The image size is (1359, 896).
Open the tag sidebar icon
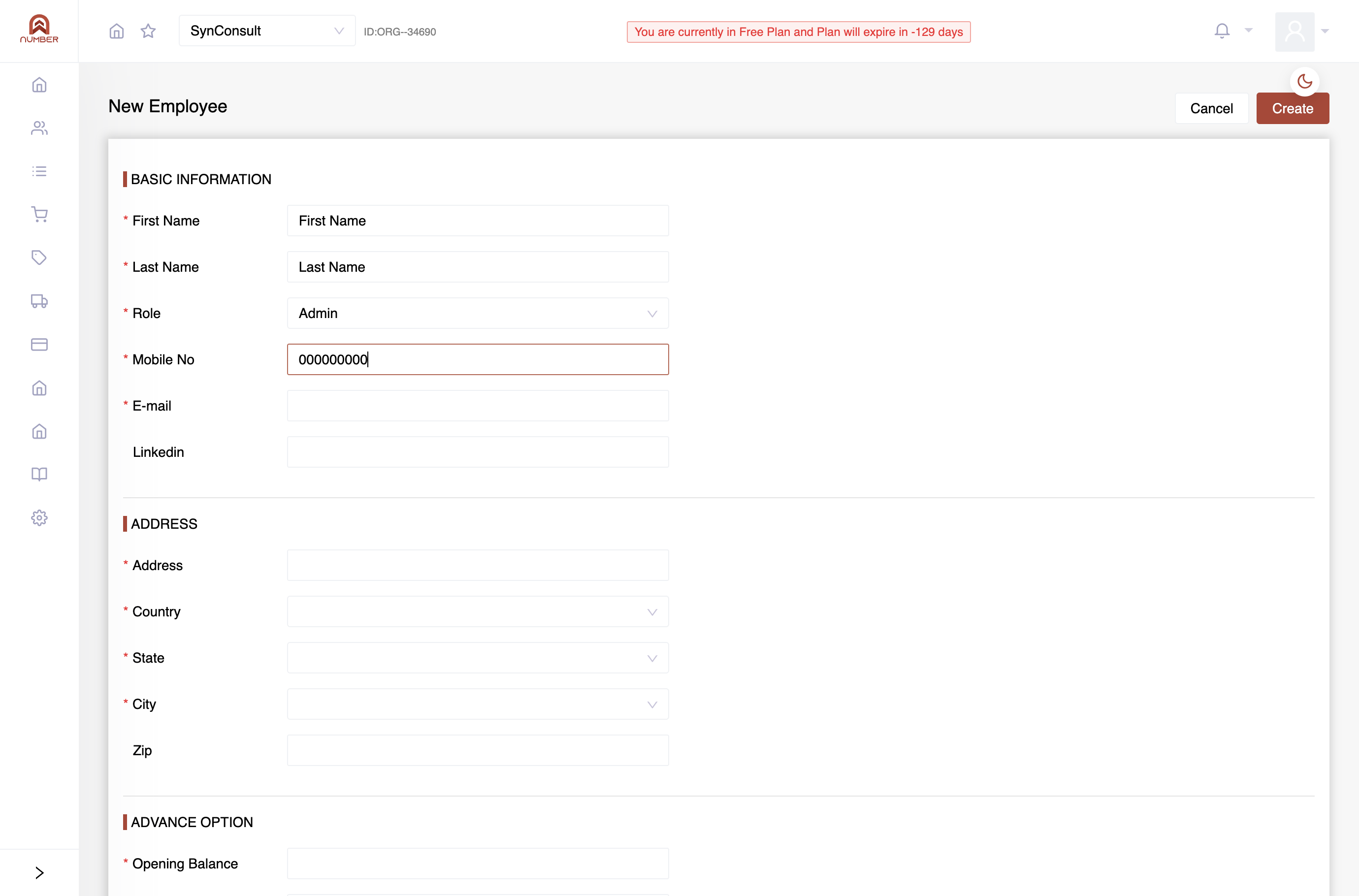pyautogui.click(x=39, y=257)
